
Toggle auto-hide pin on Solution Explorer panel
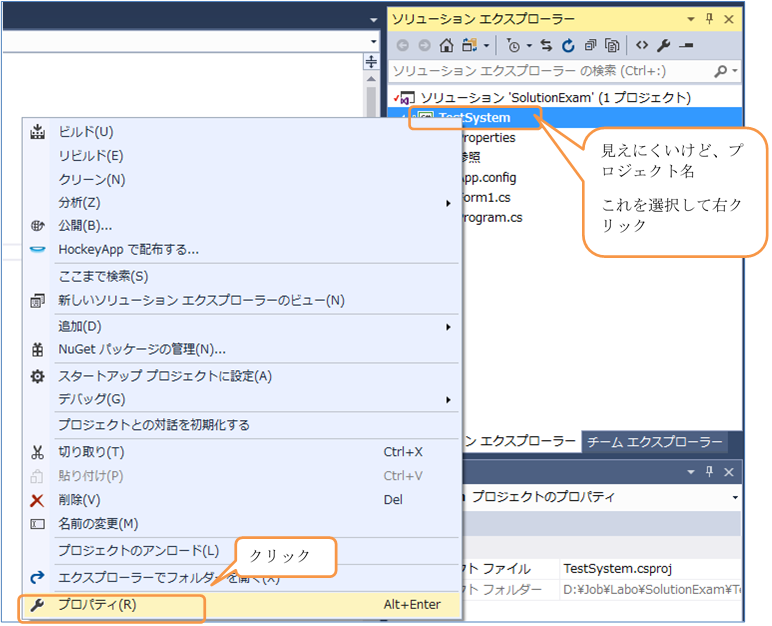pyautogui.click(x=710, y=19)
